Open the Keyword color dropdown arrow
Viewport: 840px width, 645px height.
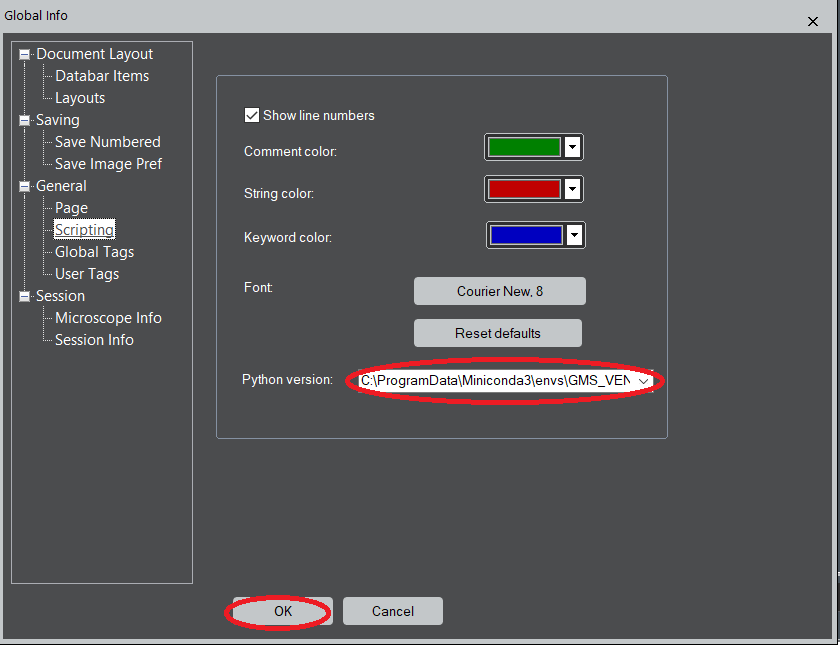pos(574,235)
